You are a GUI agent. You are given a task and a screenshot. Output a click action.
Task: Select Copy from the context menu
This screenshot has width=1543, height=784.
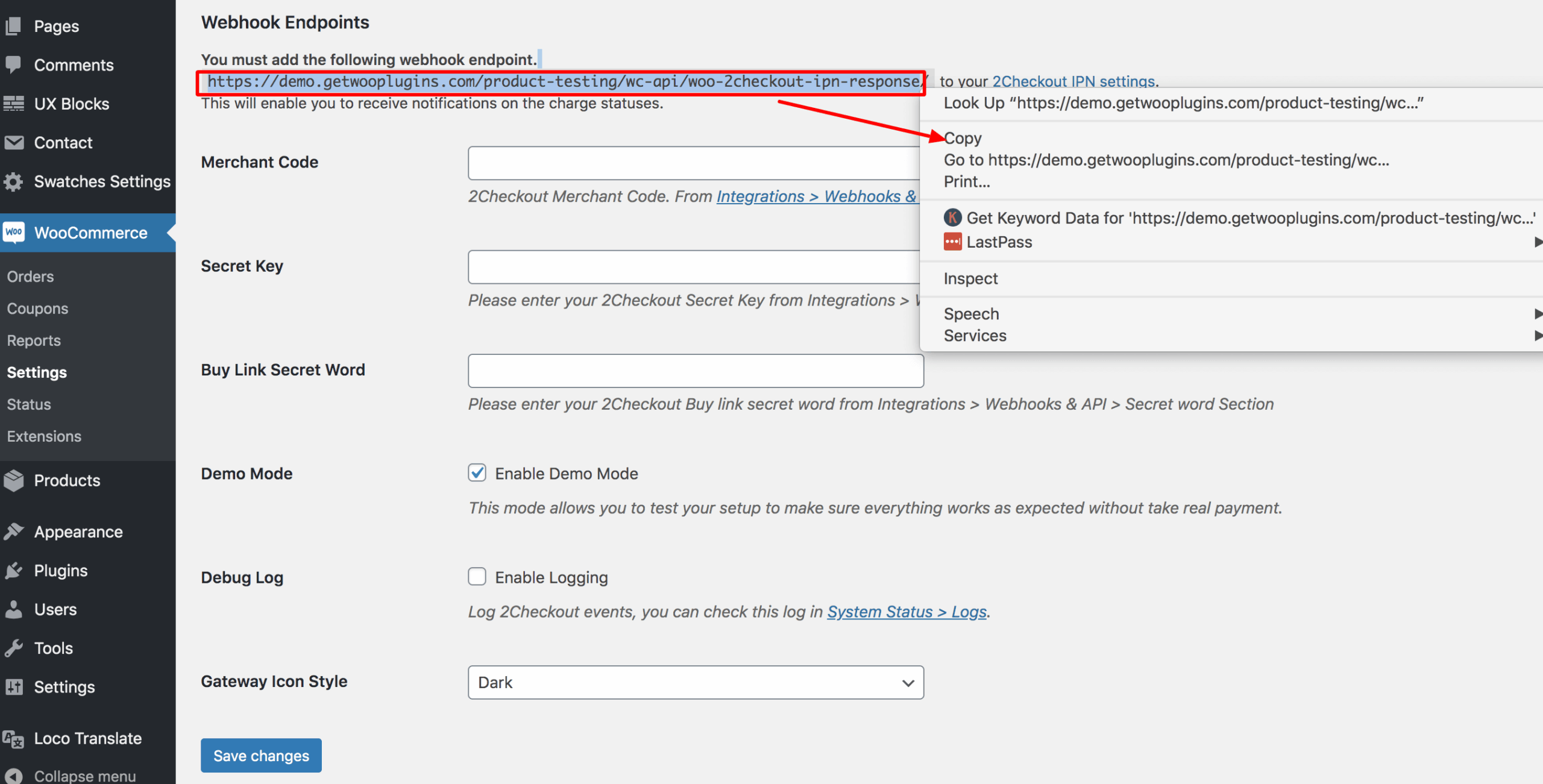point(961,137)
